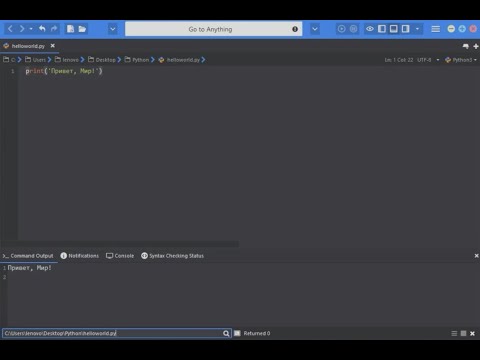Viewport: 480px width, 360px height.
Task: Select the Desktop breadcrumb folder
Action: coord(102,60)
